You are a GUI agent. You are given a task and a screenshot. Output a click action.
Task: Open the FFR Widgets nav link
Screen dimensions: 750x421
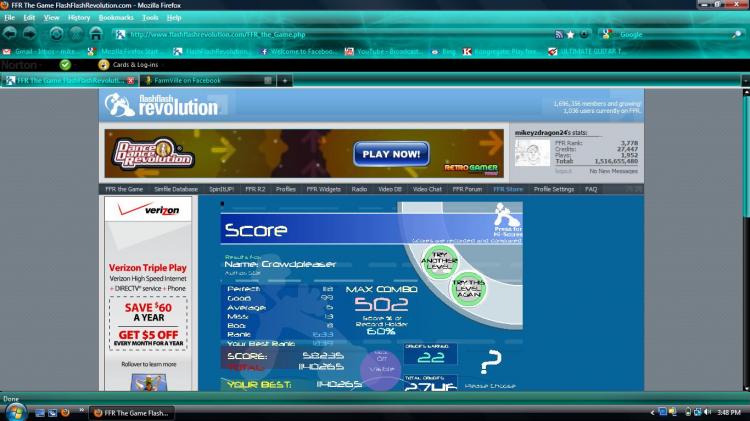pyautogui.click(x=323, y=189)
